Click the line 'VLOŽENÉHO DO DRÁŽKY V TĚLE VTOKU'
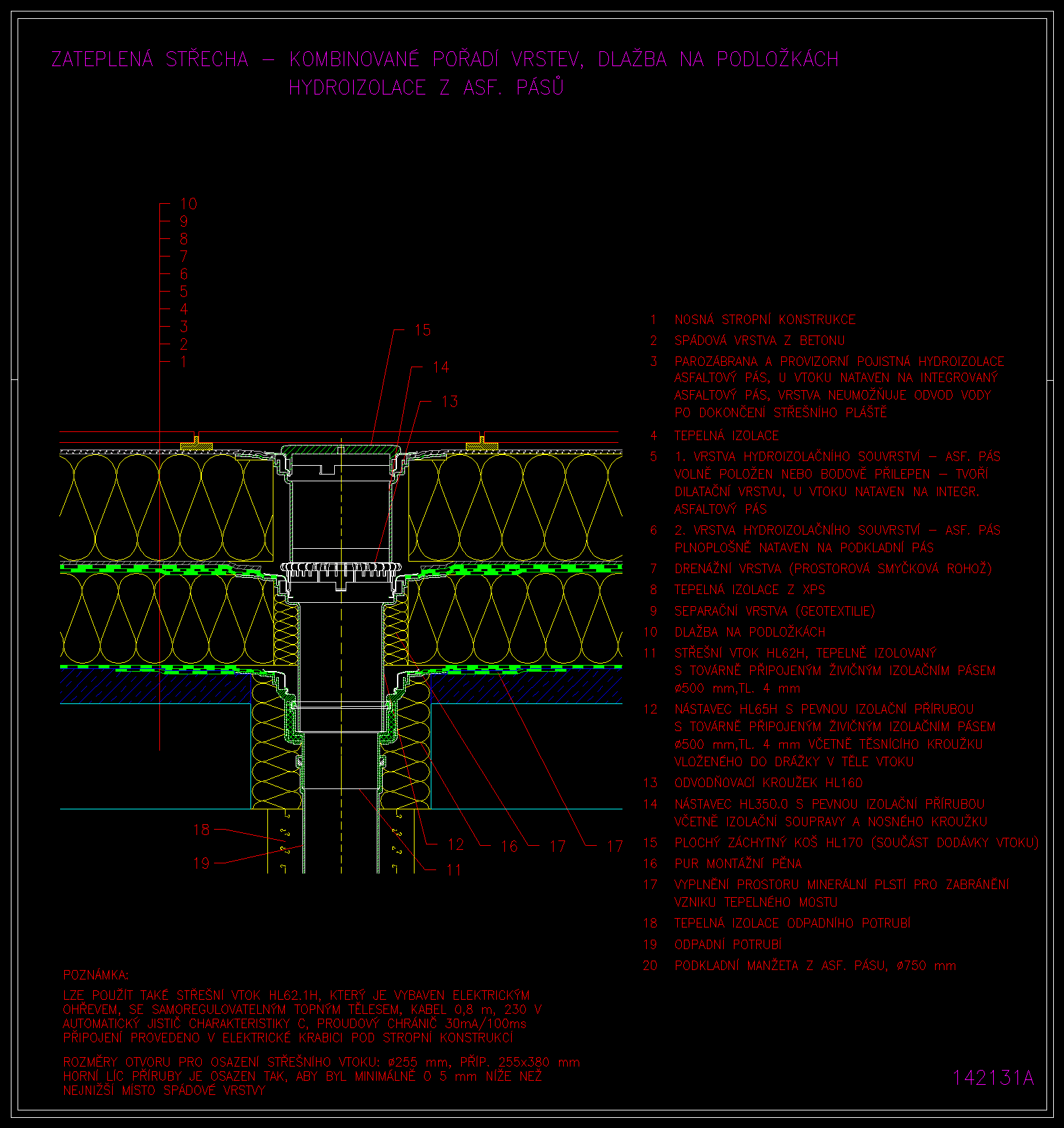This screenshot has width=1064, height=1128. tap(794, 761)
